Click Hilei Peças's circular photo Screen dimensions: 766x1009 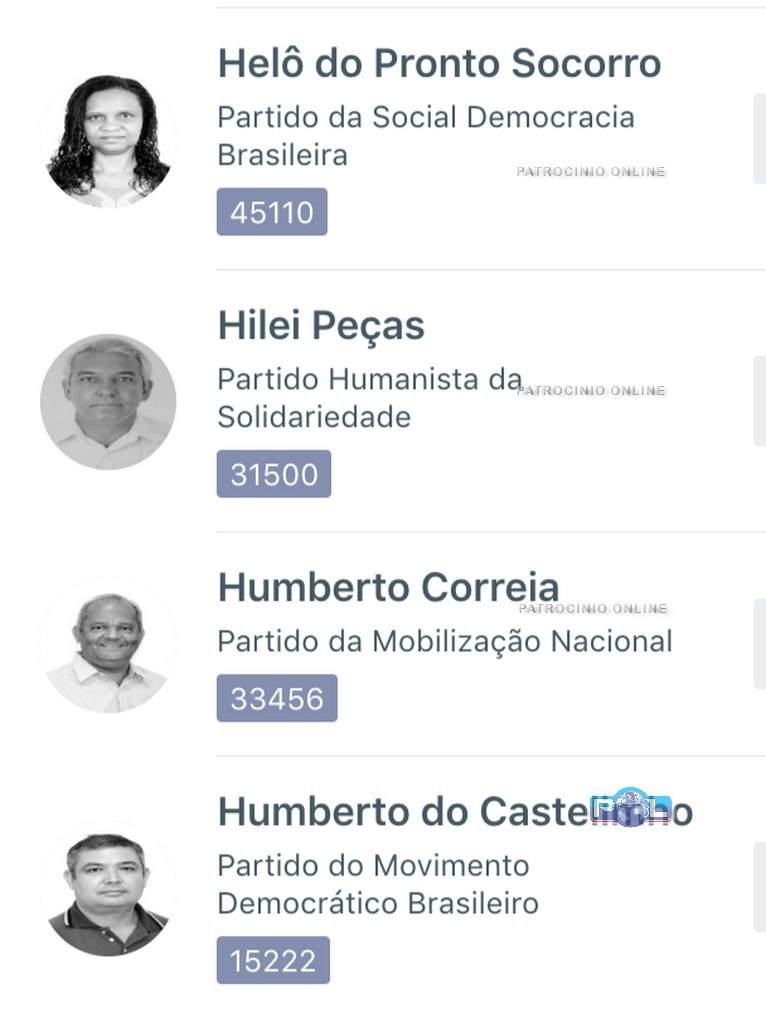tap(108, 402)
